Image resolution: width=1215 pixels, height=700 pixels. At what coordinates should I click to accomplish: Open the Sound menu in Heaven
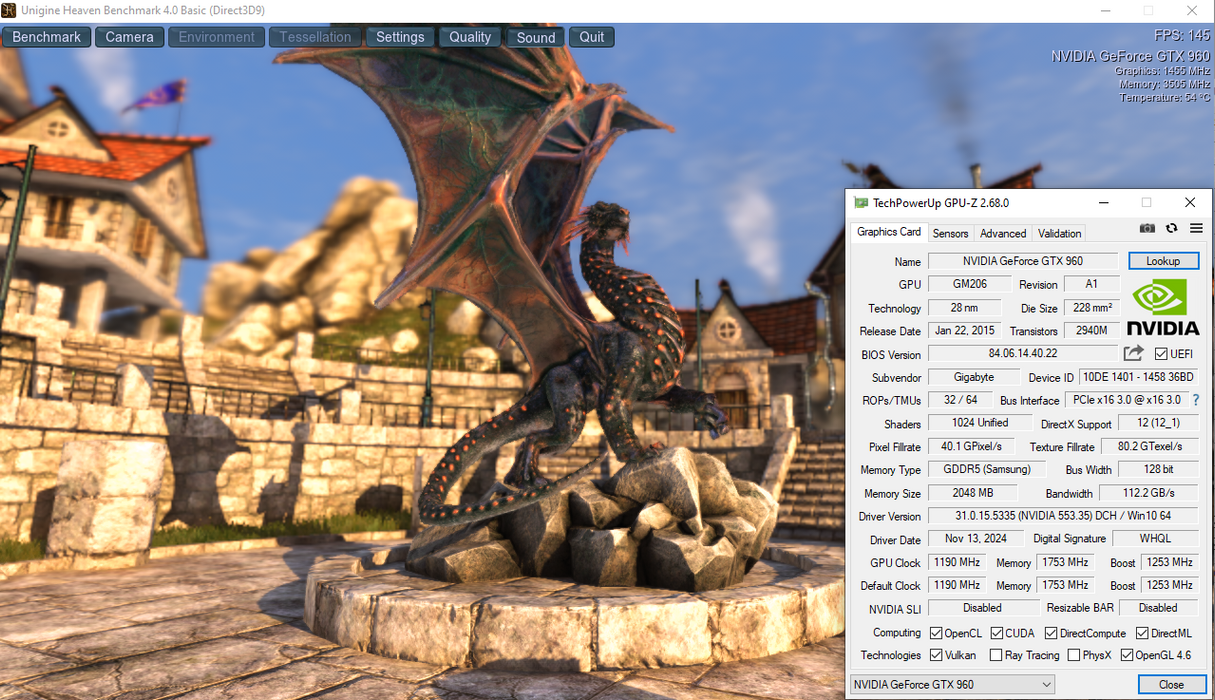[x=536, y=37]
